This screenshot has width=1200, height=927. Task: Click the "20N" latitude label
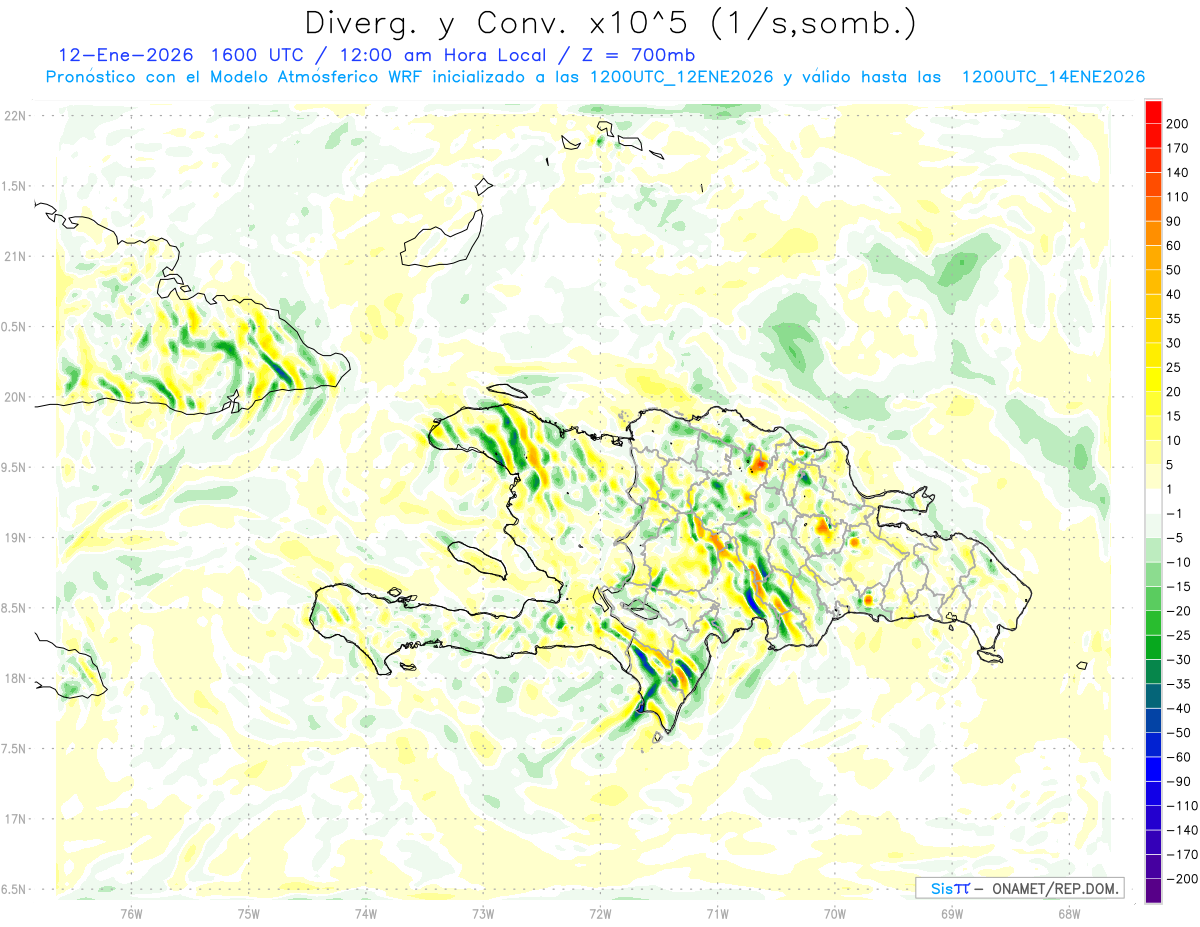pos(15,397)
